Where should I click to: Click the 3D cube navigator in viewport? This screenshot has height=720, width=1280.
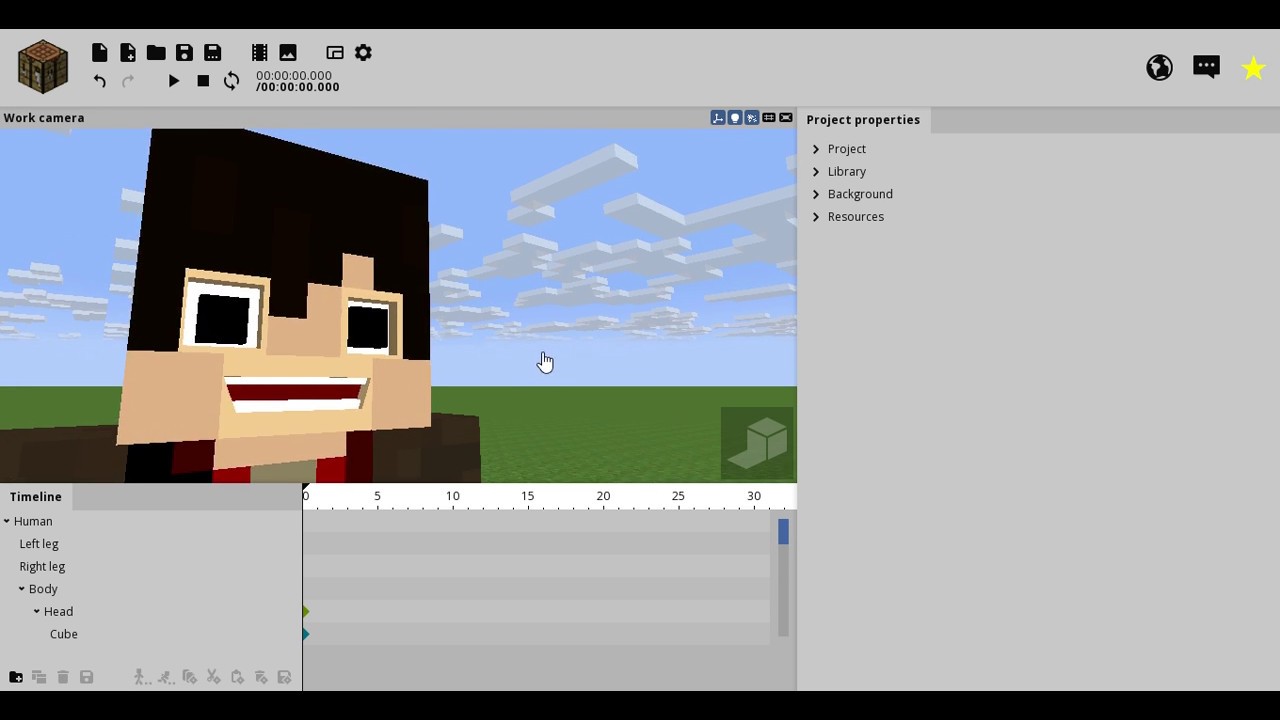tap(758, 443)
